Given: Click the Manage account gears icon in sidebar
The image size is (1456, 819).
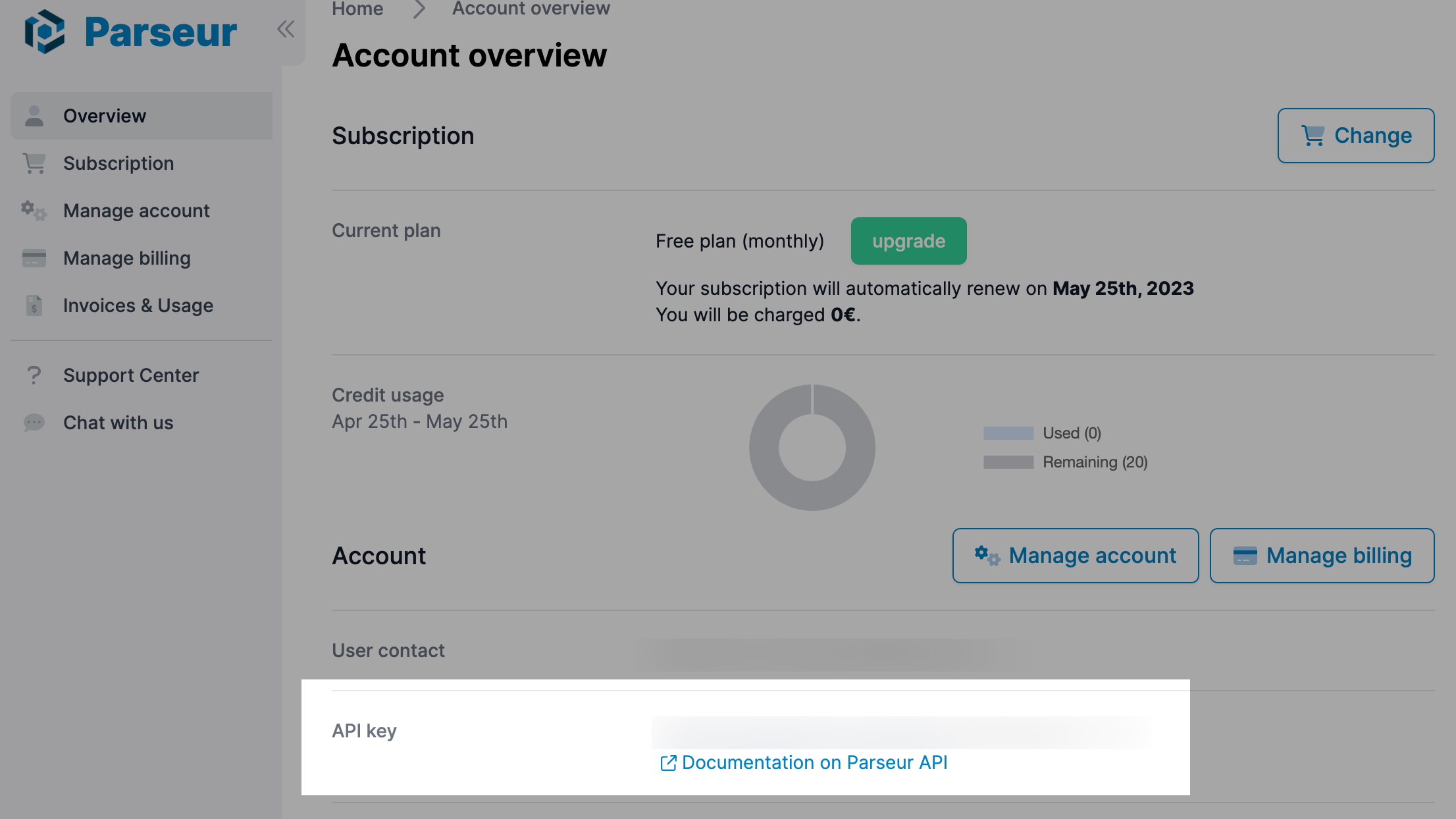Looking at the screenshot, I should [x=34, y=211].
